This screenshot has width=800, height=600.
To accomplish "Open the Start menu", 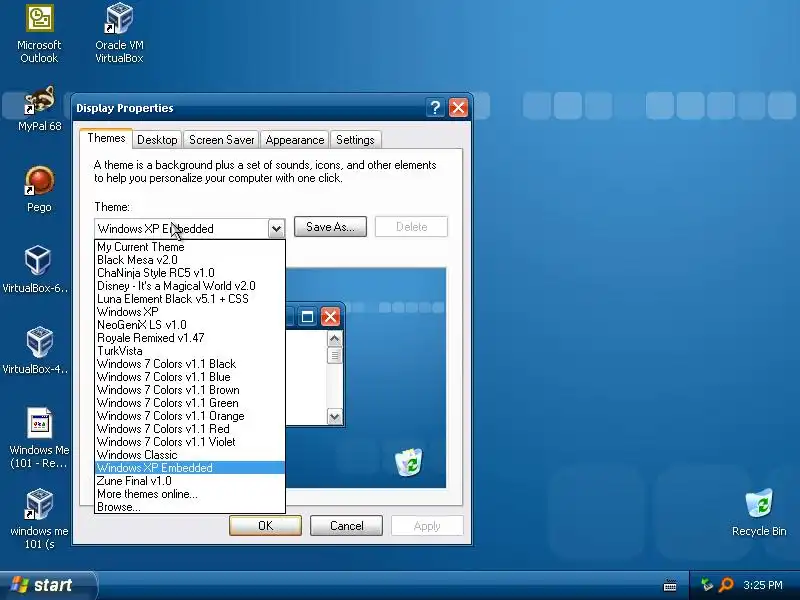I will point(48,585).
